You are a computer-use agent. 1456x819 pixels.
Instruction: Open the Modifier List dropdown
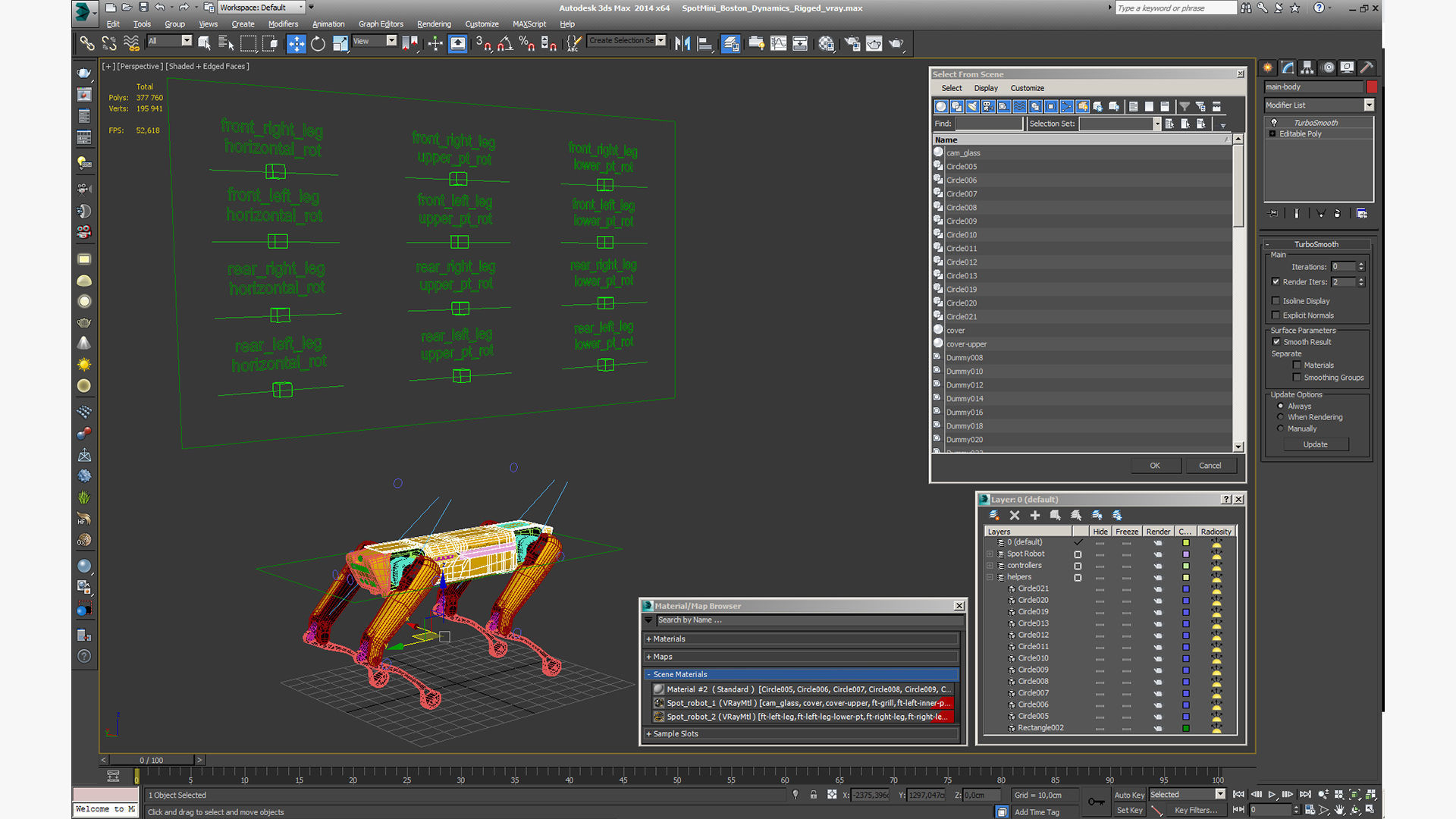click(x=1369, y=105)
